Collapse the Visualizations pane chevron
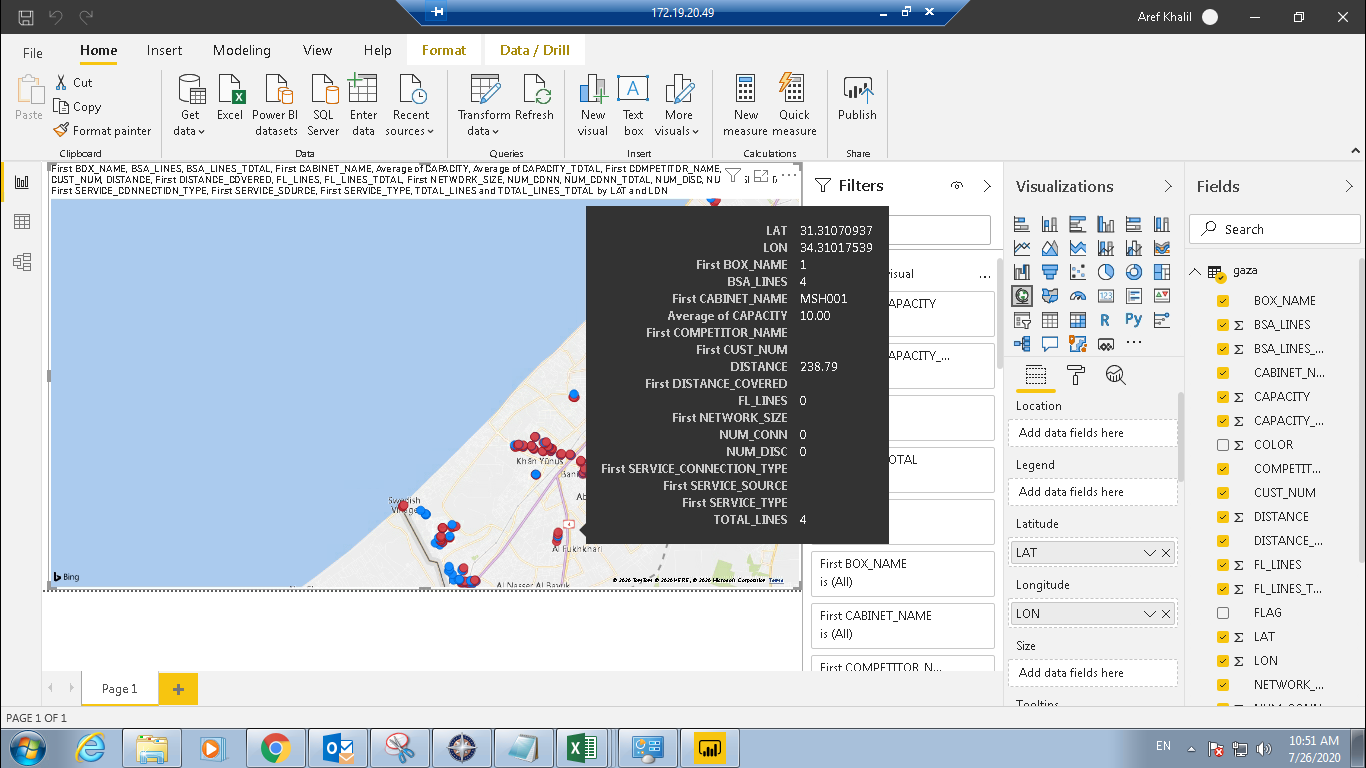Image resolution: width=1366 pixels, height=768 pixels. (x=1168, y=186)
